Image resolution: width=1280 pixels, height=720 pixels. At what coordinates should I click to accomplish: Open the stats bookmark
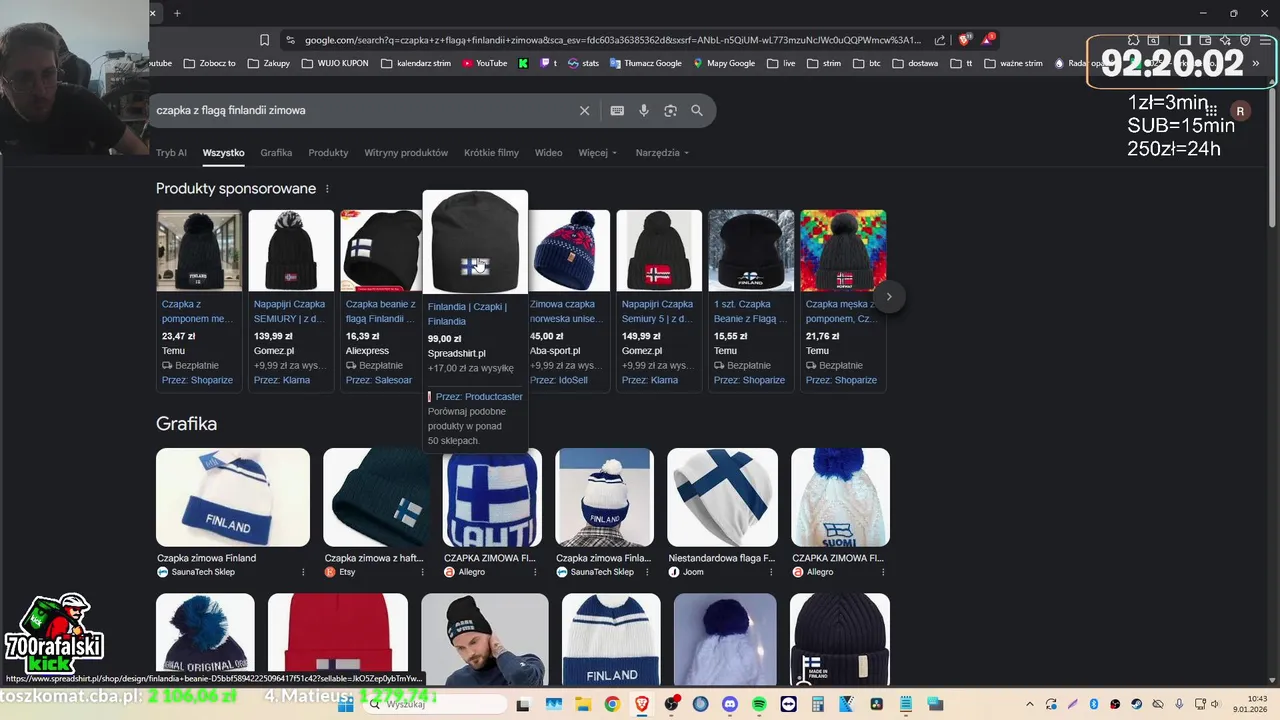coord(583,63)
